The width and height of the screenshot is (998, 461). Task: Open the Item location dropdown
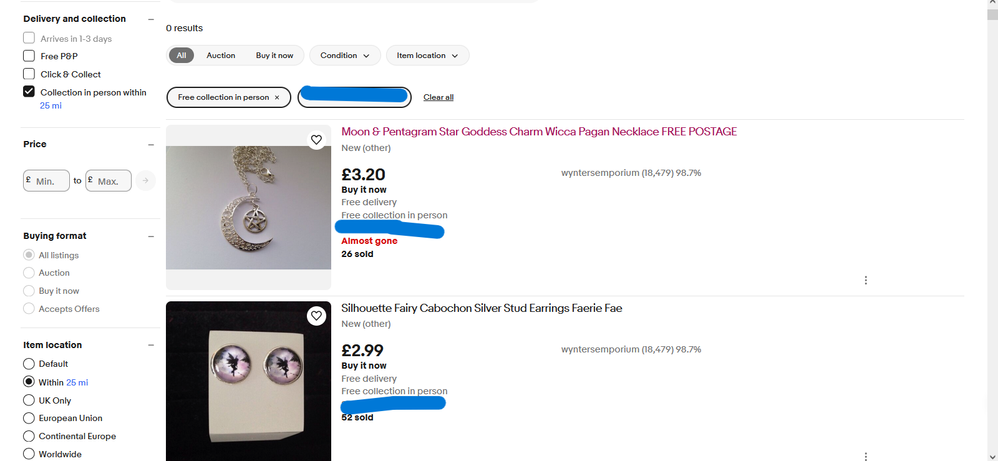427,56
